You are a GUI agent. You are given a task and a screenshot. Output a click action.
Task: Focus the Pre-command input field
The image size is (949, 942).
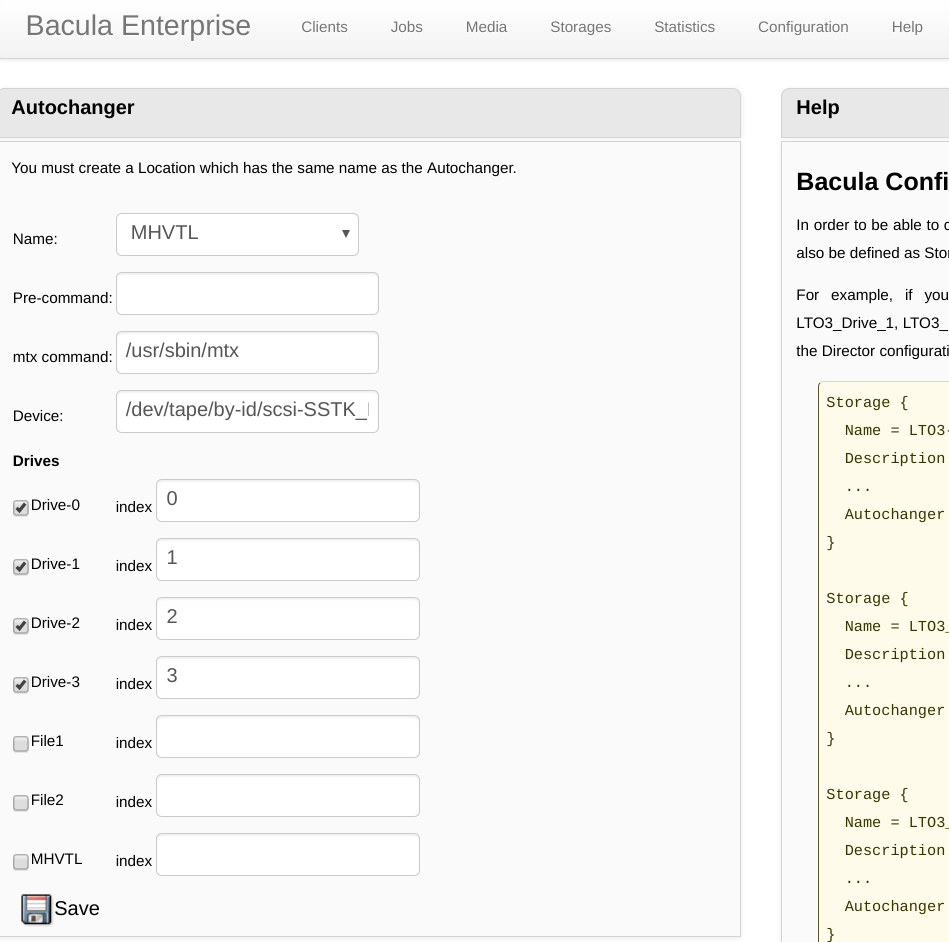coord(248,294)
